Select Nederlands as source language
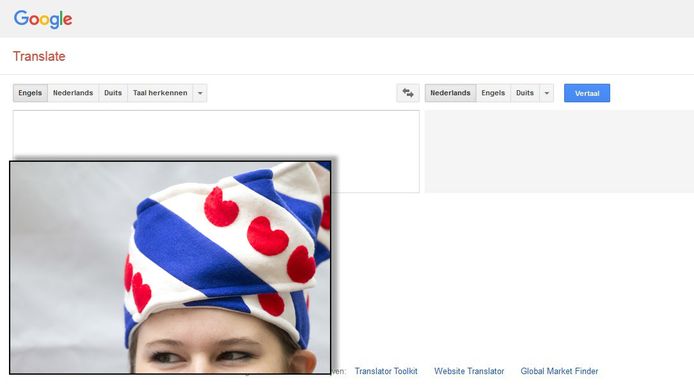The width and height of the screenshot is (694, 392). [x=73, y=93]
